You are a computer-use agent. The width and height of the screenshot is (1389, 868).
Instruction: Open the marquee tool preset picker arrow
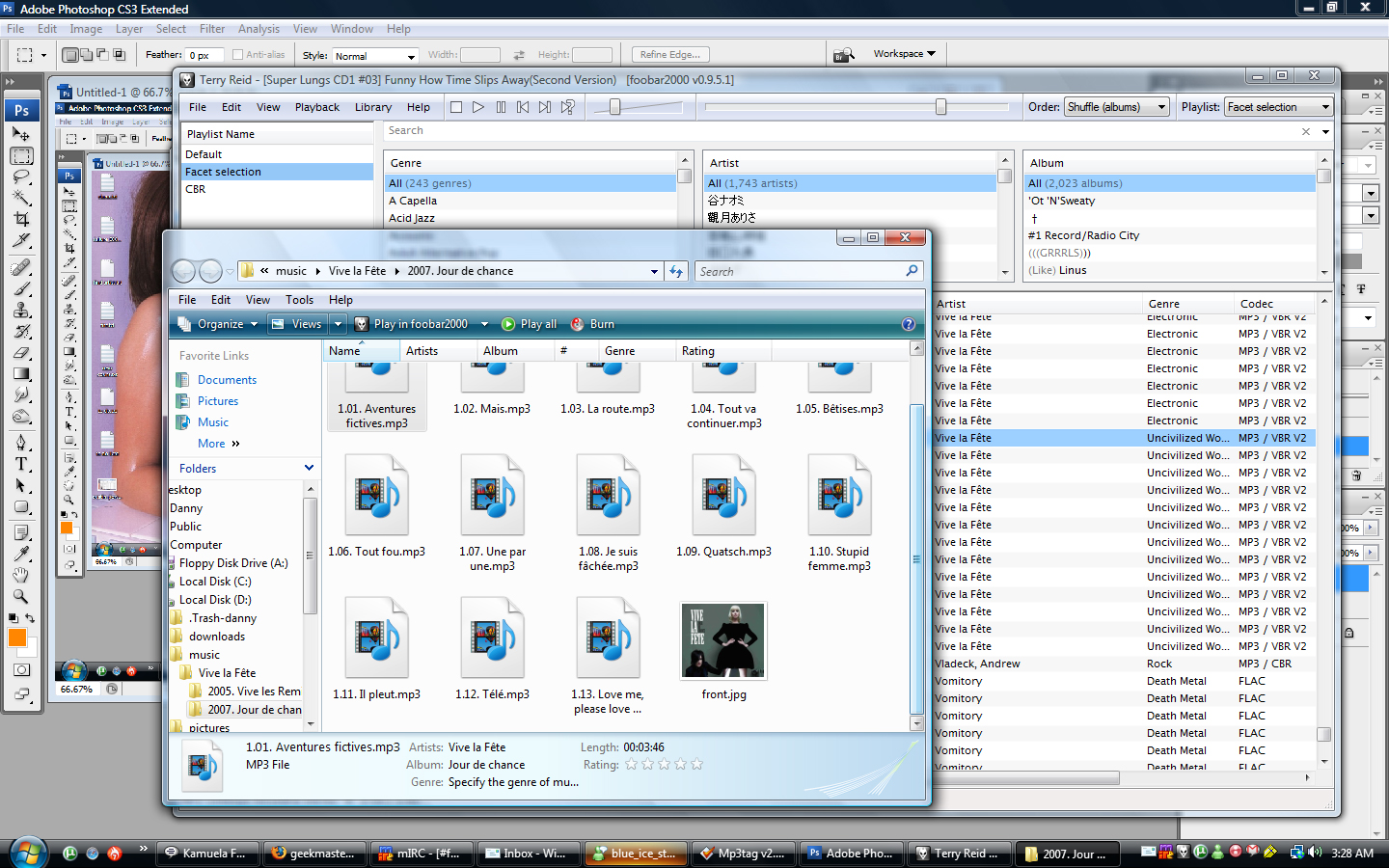[x=43, y=55]
